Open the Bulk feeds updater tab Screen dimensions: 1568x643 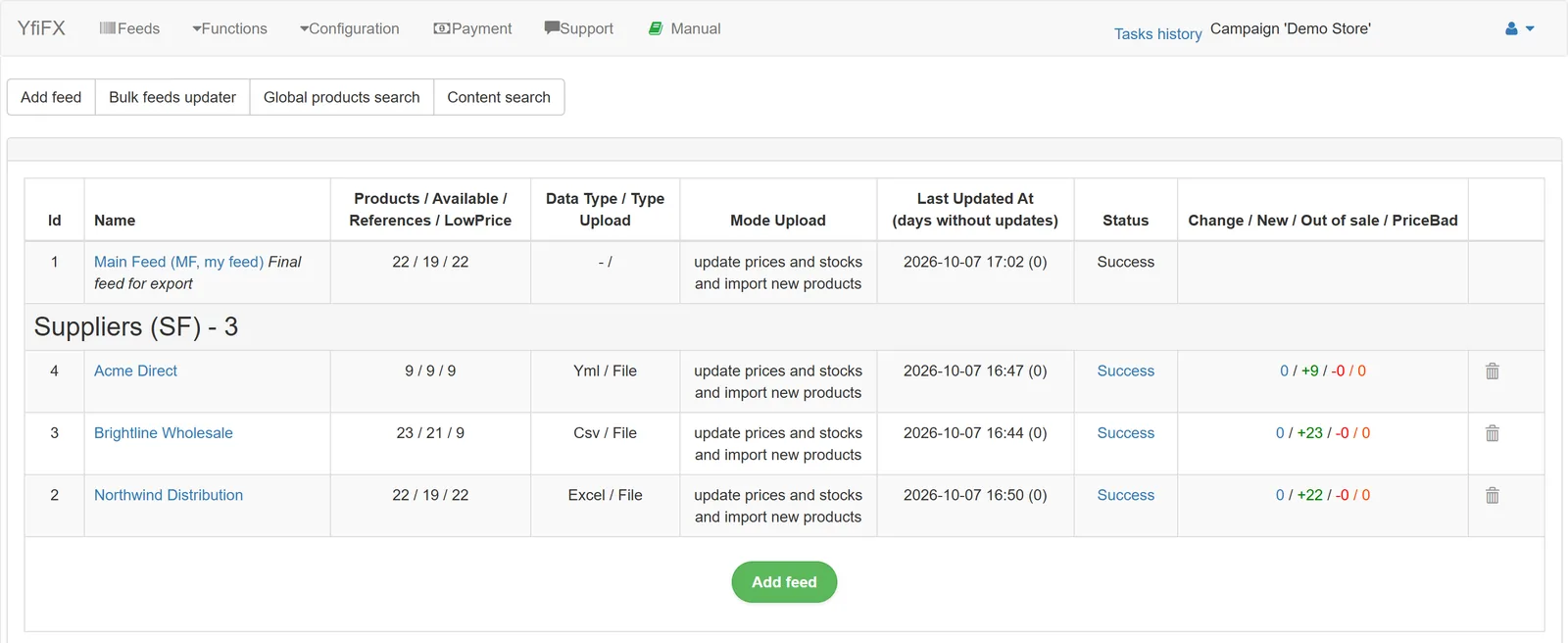tap(172, 97)
